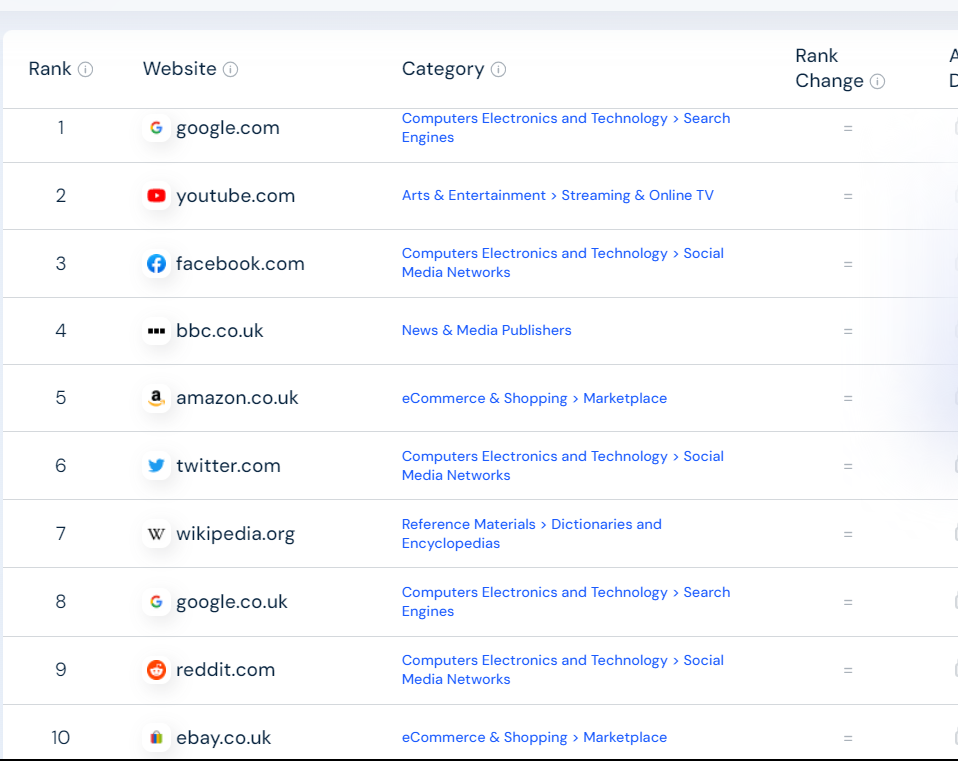Open Arts & Entertainment Streaming category link
This screenshot has width=958, height=761.
point(557,195)
